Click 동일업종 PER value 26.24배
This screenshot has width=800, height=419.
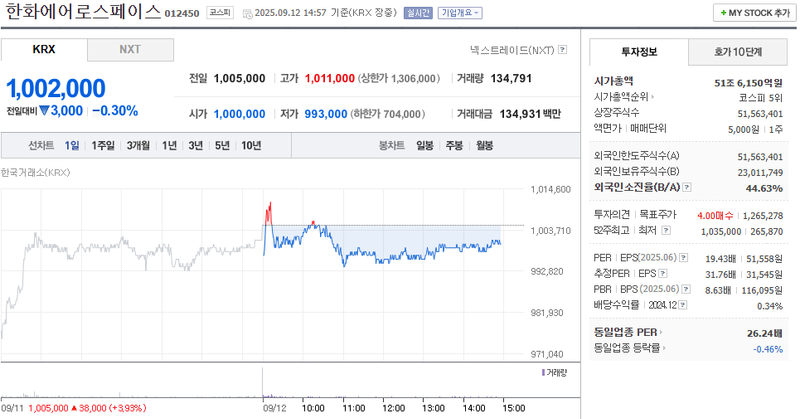click(x=764, y=333)
